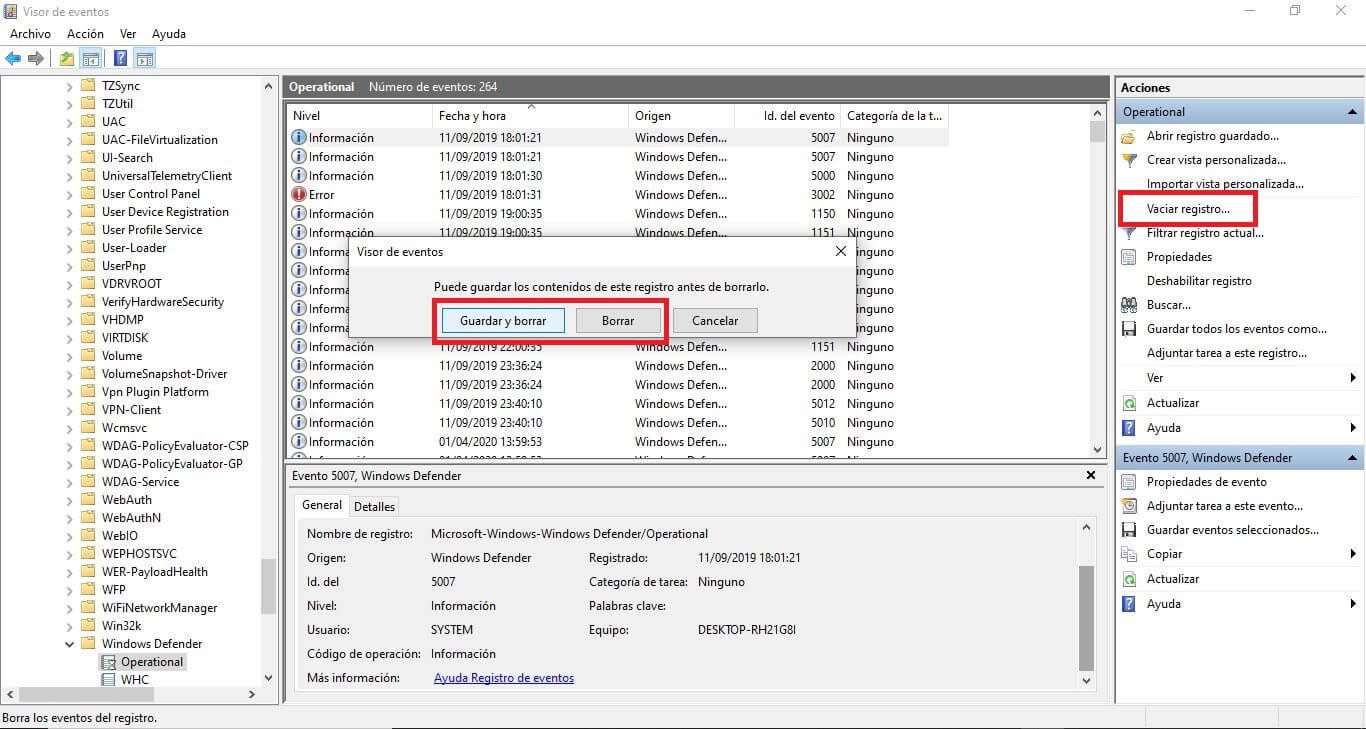Screen dimensions: 1366x729
Task: Click the Error level icon in event list
Action: tap(298, 195)
